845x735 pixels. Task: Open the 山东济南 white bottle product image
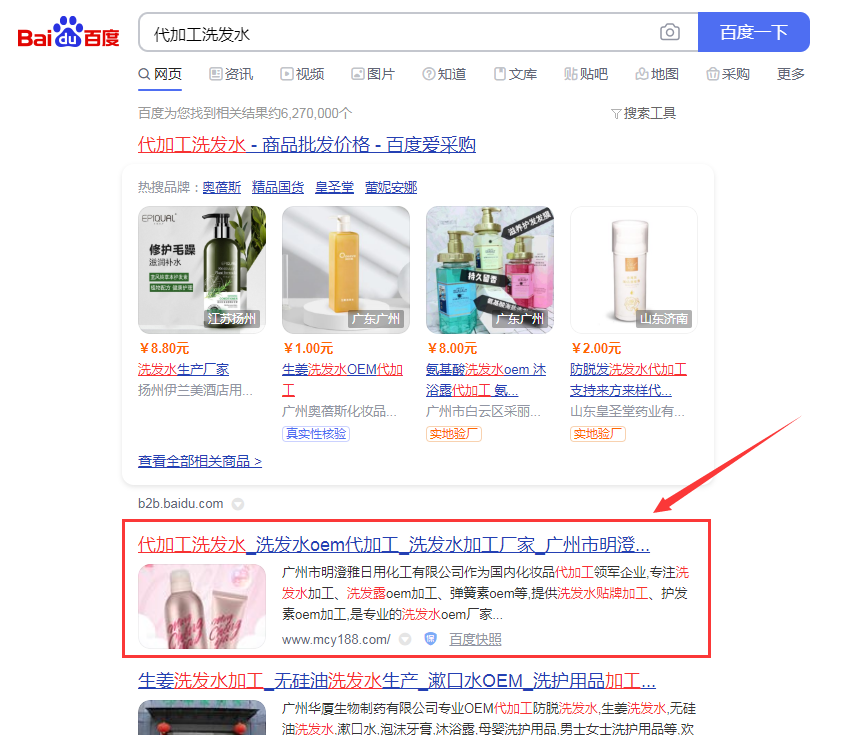point(634,269)
